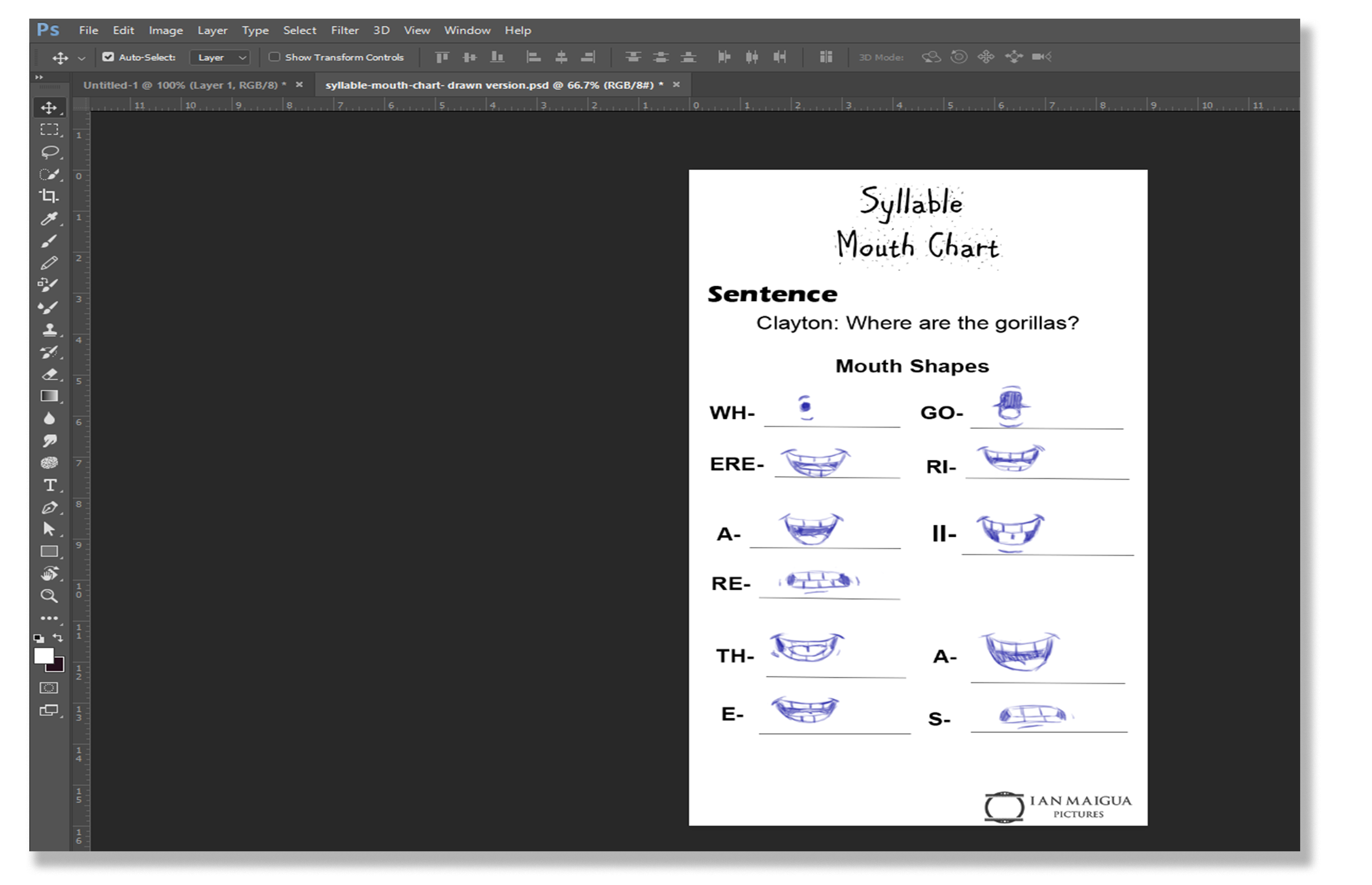The image size is (1372, 885).
Task: Open the Auto-Select Layer dropdown
Action: click(x=219, y=58)
